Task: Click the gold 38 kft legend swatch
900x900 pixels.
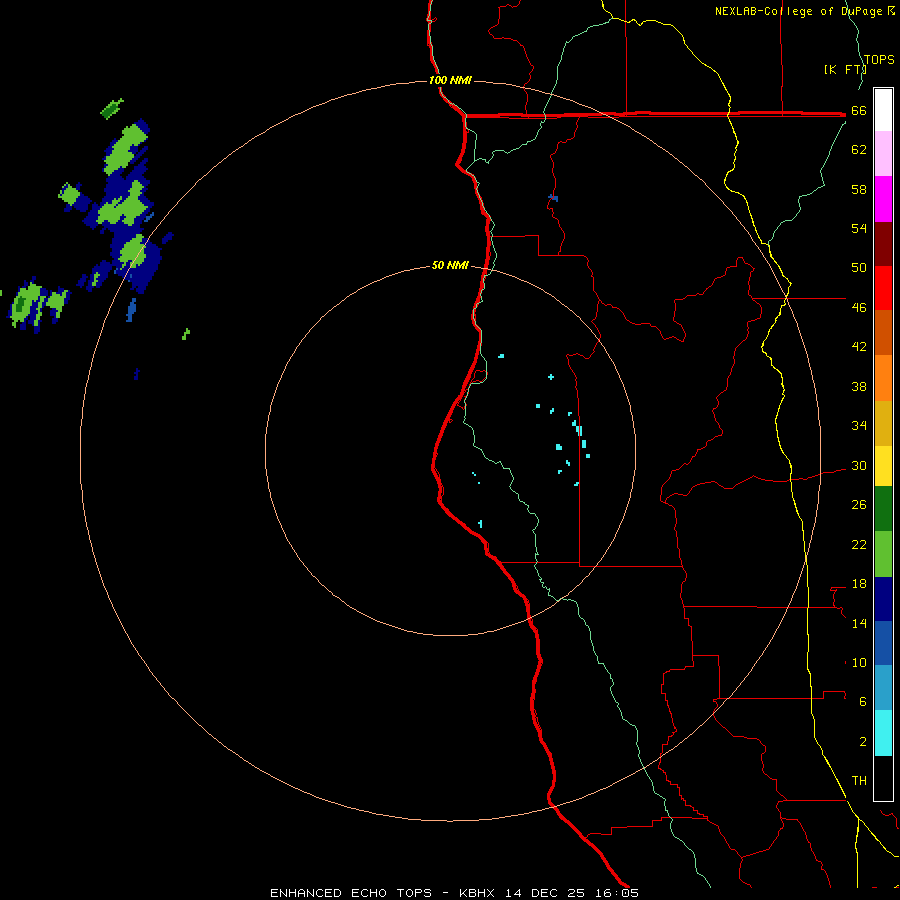Action: (x=883, y=423)
